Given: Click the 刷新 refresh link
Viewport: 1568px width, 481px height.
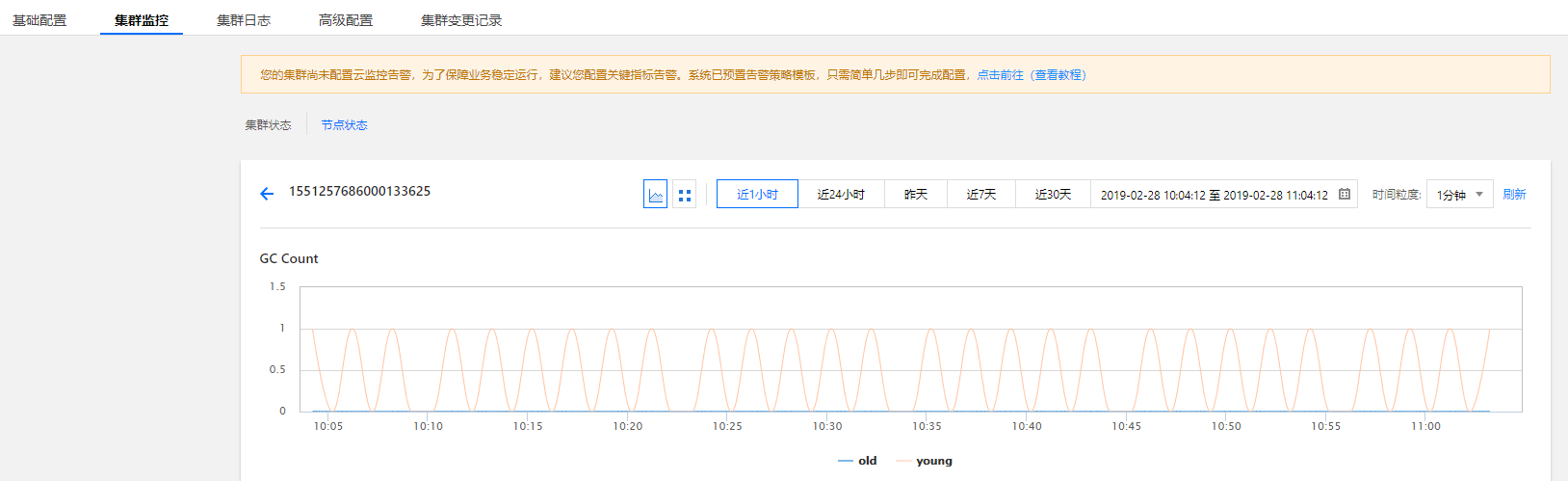Looking at the screenshot, I should point(1514,194).
